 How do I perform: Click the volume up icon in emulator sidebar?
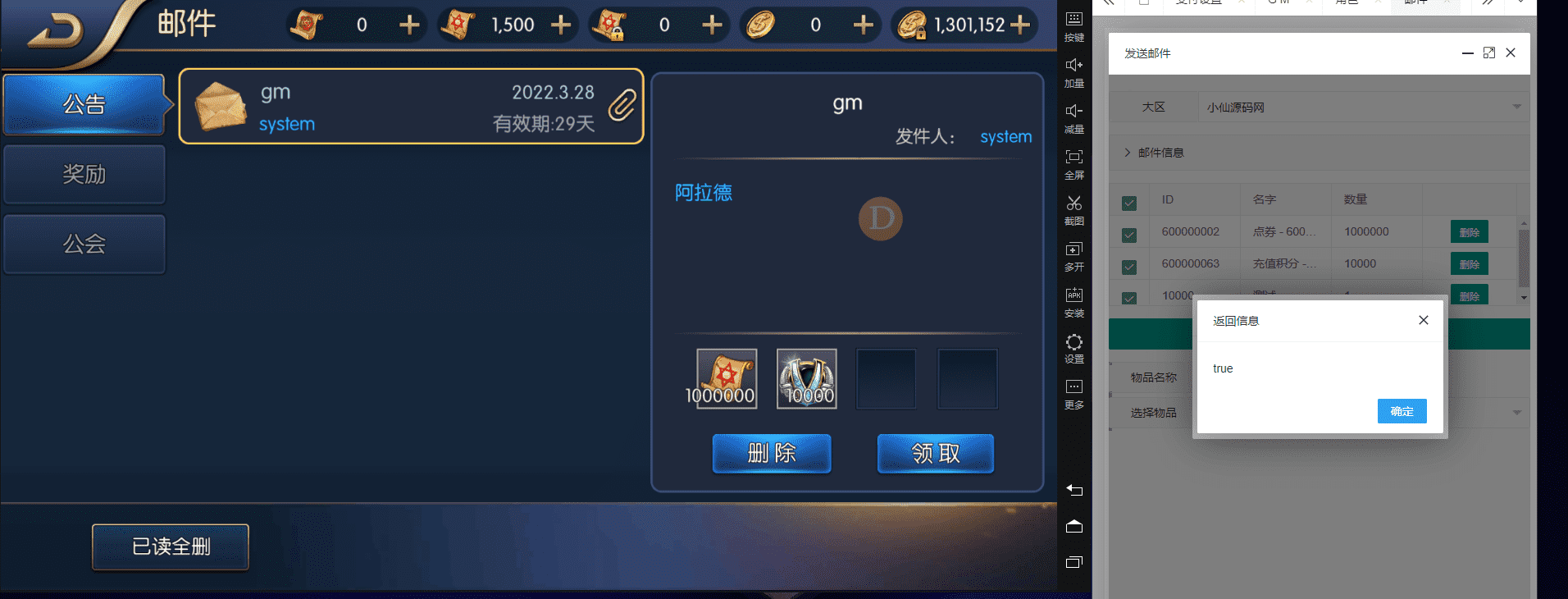coord(1073,65)
